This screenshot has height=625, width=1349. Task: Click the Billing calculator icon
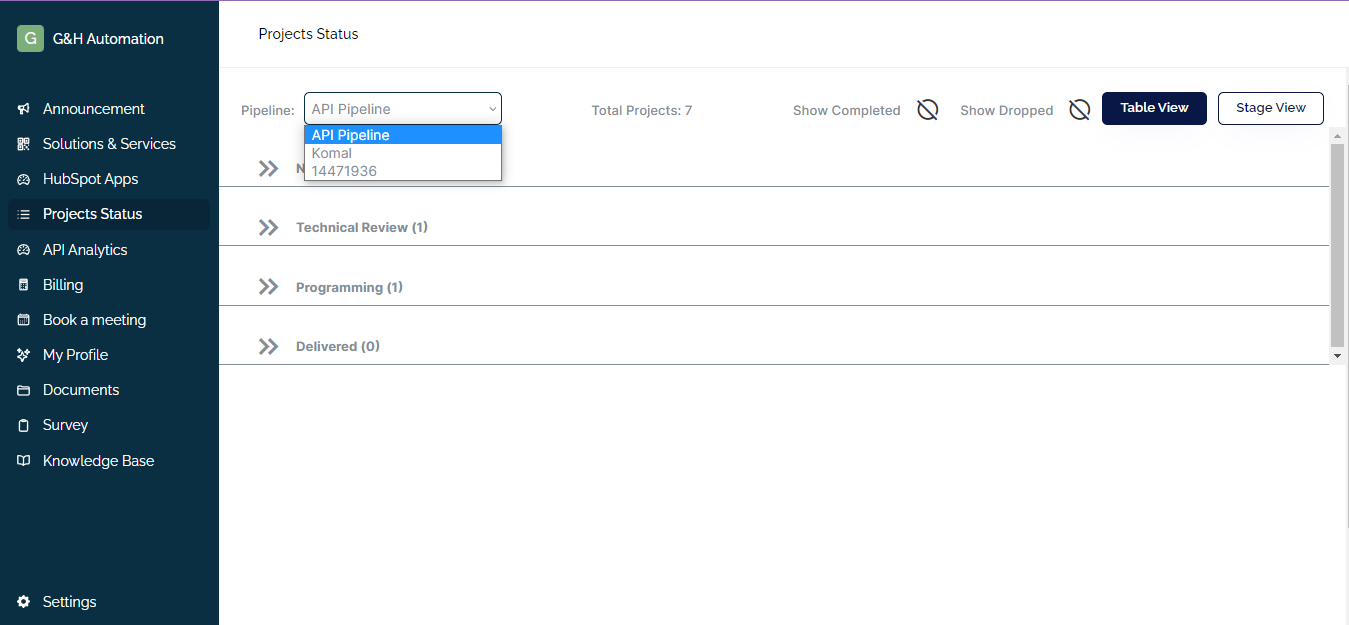point(24,285)
